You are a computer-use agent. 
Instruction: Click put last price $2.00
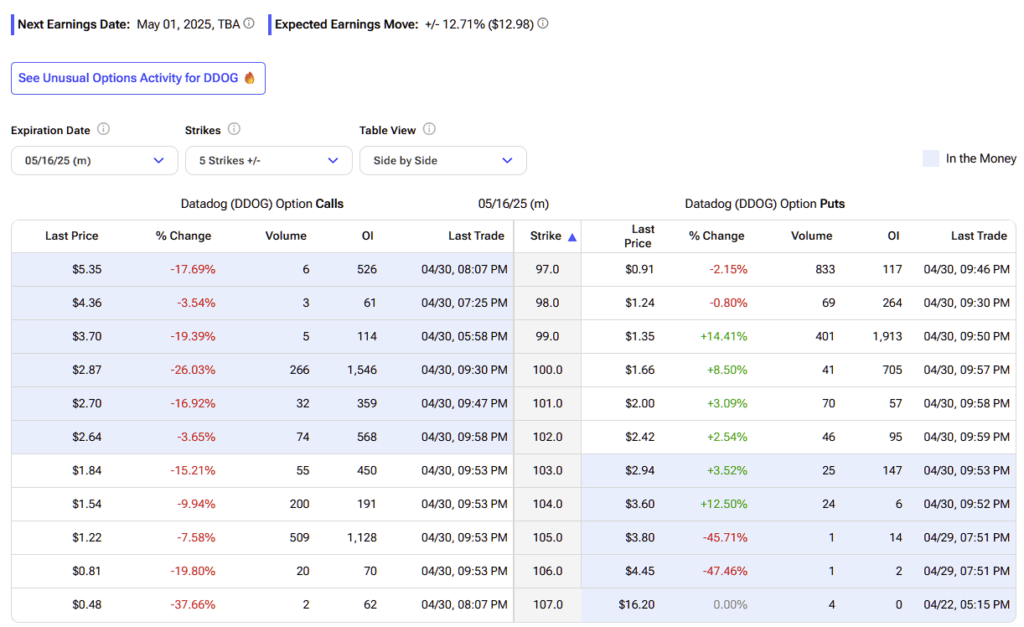[x=639, y=404]
